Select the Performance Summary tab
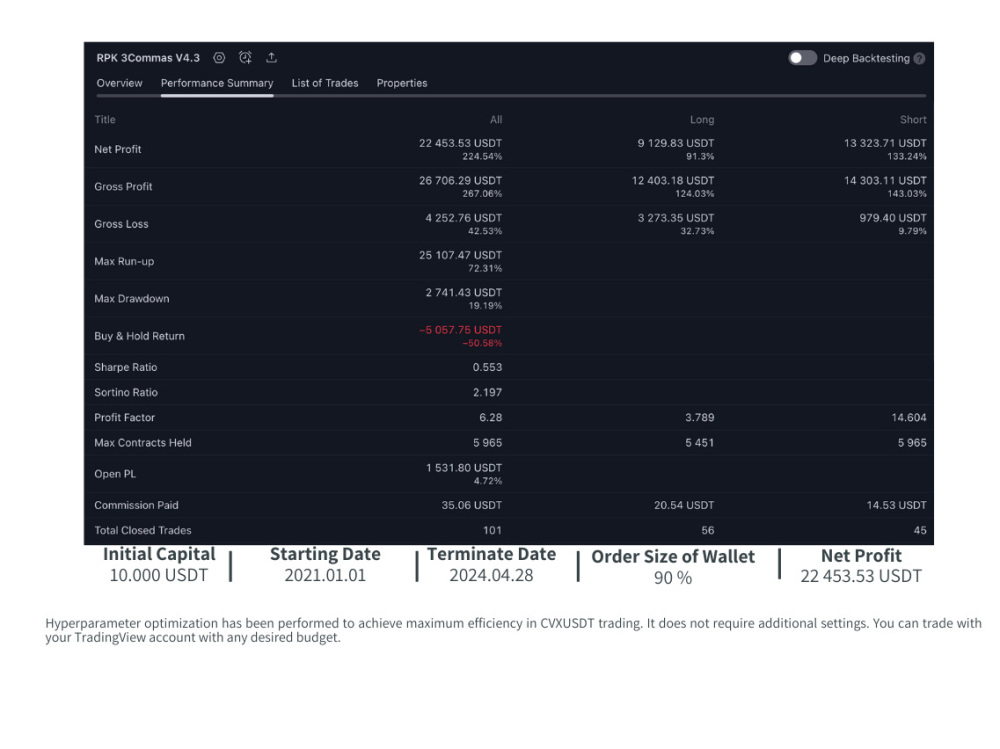1000x749 pixels. click(x=217, y=83)
